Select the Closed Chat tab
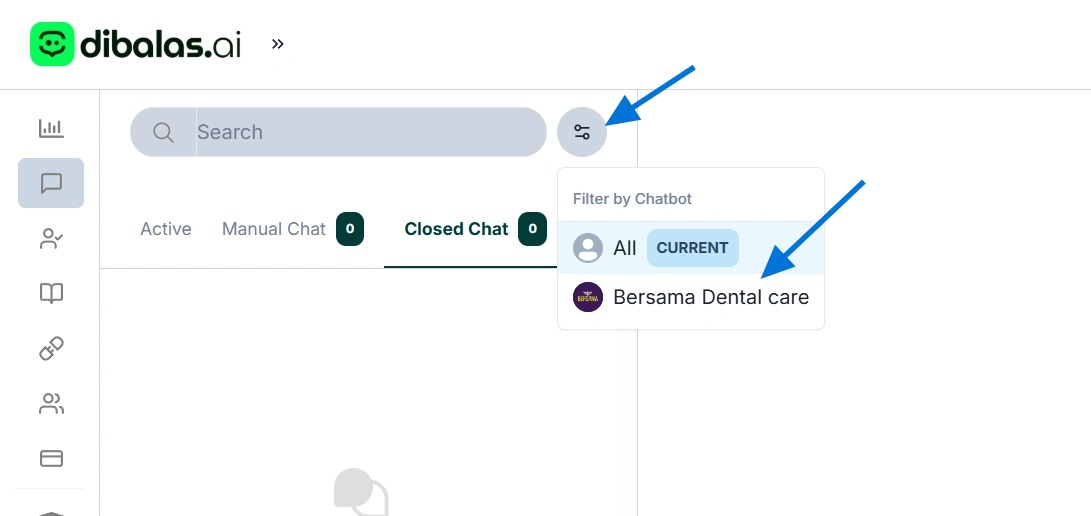 click(x=457, y=229)
